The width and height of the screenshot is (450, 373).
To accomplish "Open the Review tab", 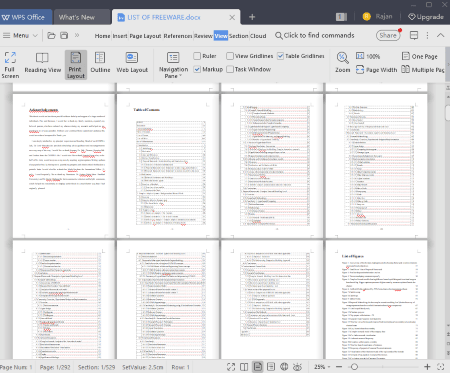I will pos(203,36).
